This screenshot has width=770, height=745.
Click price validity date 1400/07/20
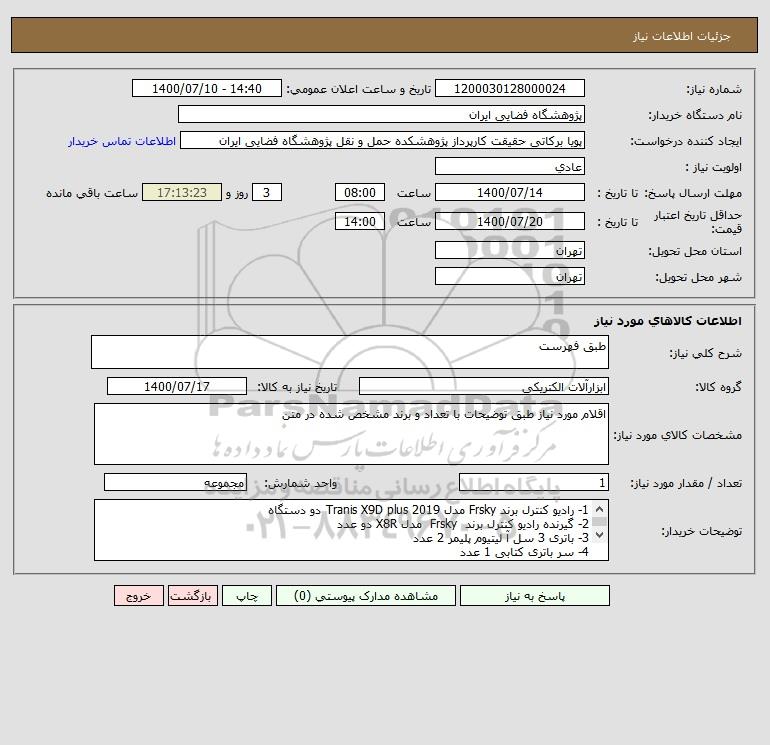[510, 221]
